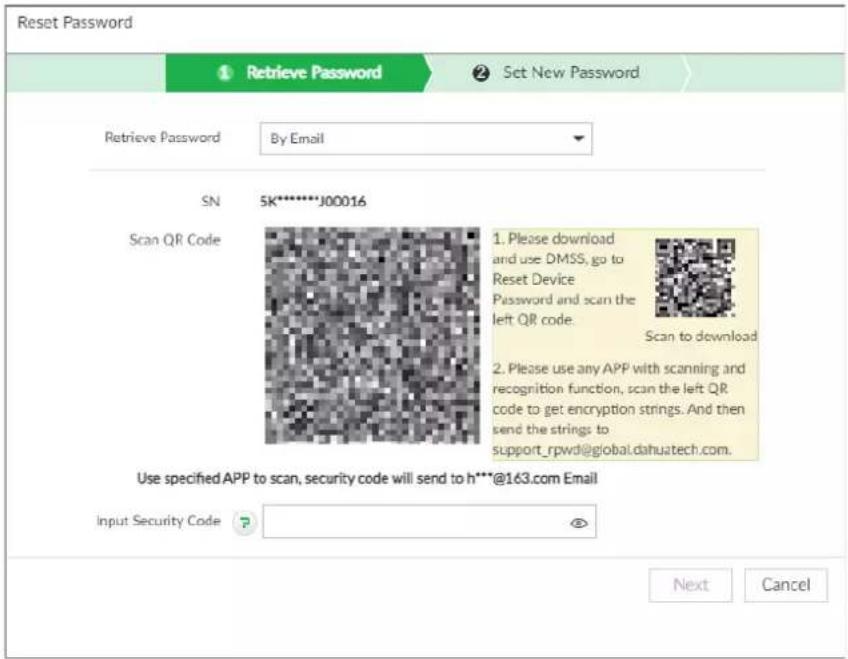Click the Retrieve Password field label

(162, 138)
